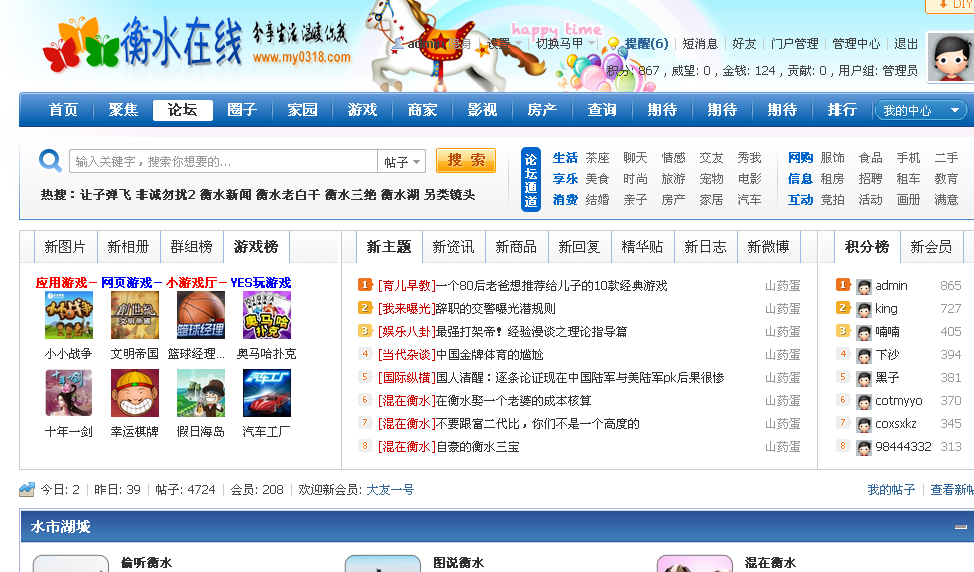Click admin's avatar in points ranking
Screen dimensions: 974x572
pos(863,286)
